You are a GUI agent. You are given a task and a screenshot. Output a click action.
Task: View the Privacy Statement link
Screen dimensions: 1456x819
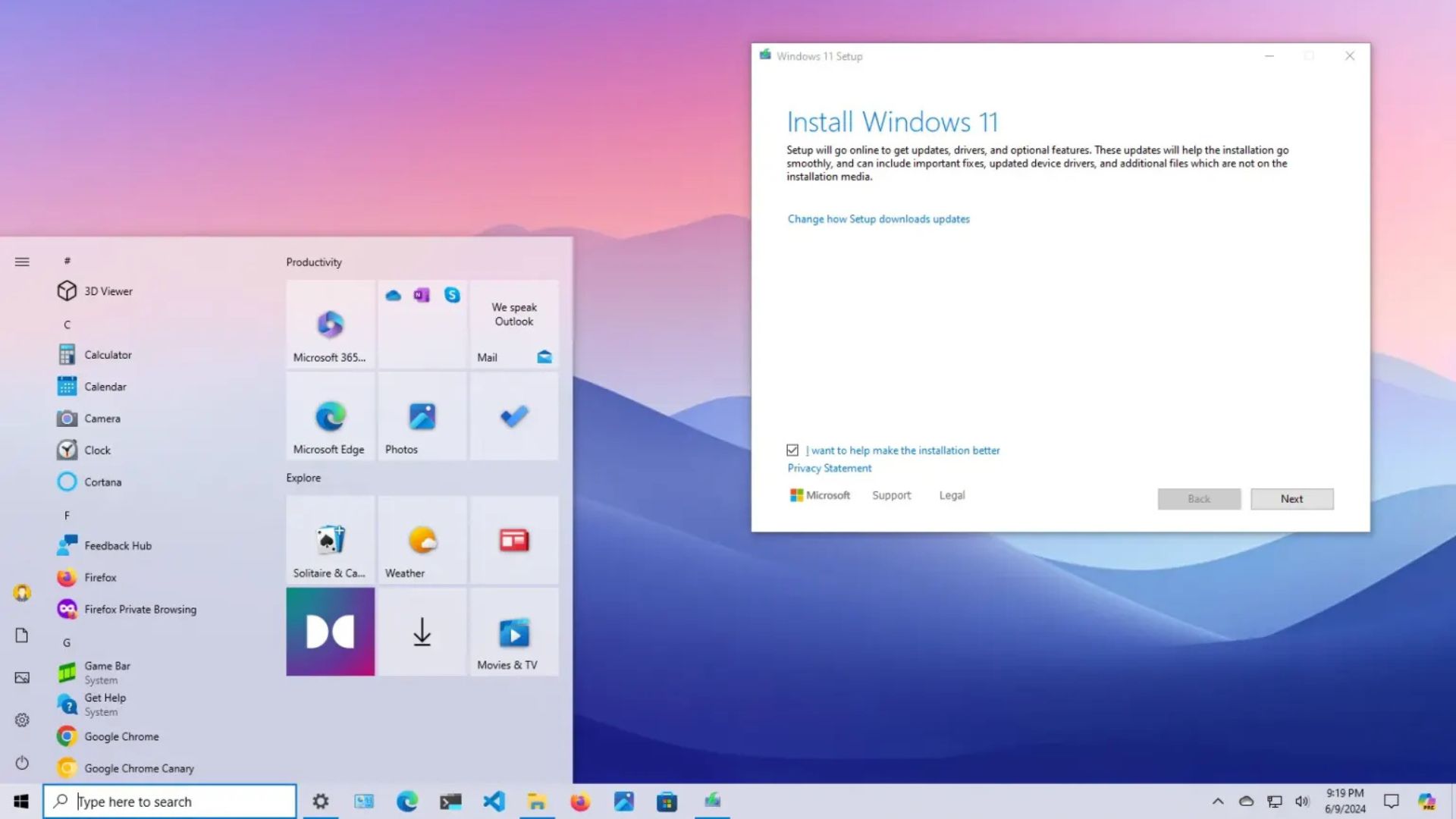[829, 468]
